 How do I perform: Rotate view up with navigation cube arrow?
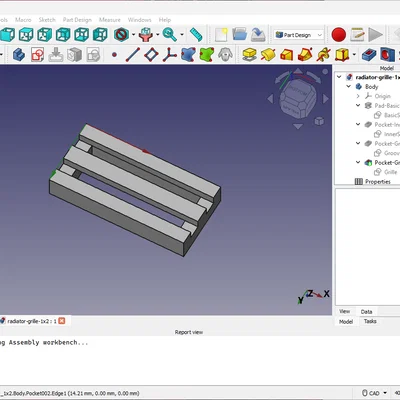[x=298, y=71]
